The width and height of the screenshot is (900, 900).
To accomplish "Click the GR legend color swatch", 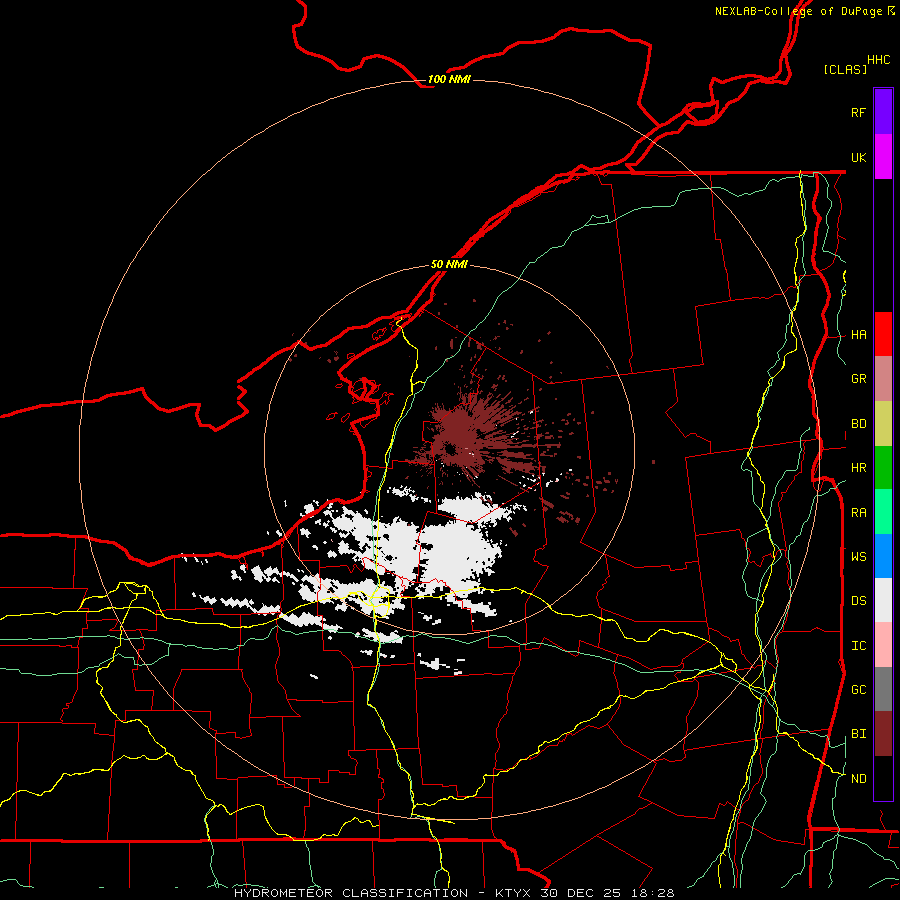I will pos(883,379).
